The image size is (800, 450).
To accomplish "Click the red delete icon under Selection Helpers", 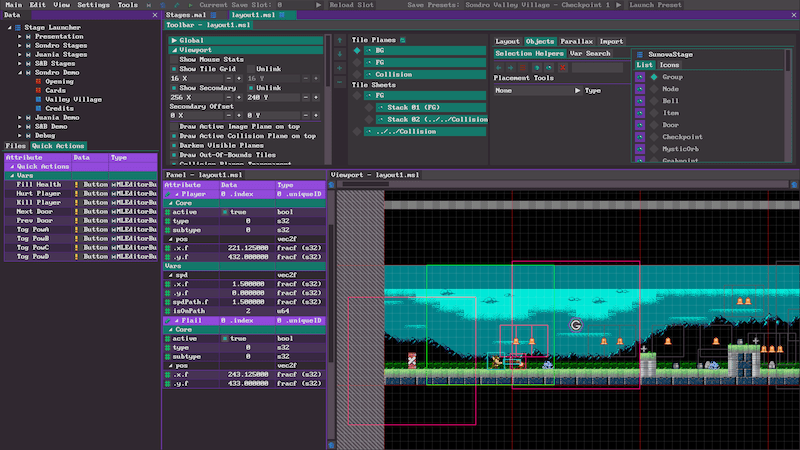I will (563, 67).
